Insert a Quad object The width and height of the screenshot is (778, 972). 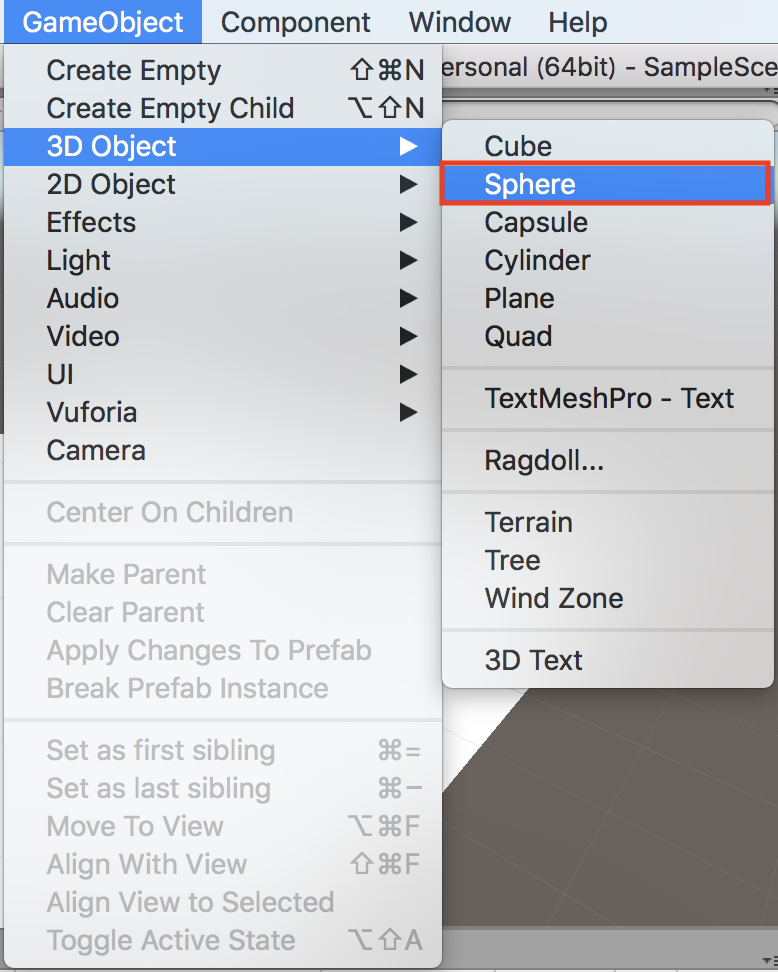pyautogui.click(x=518, y=336)
